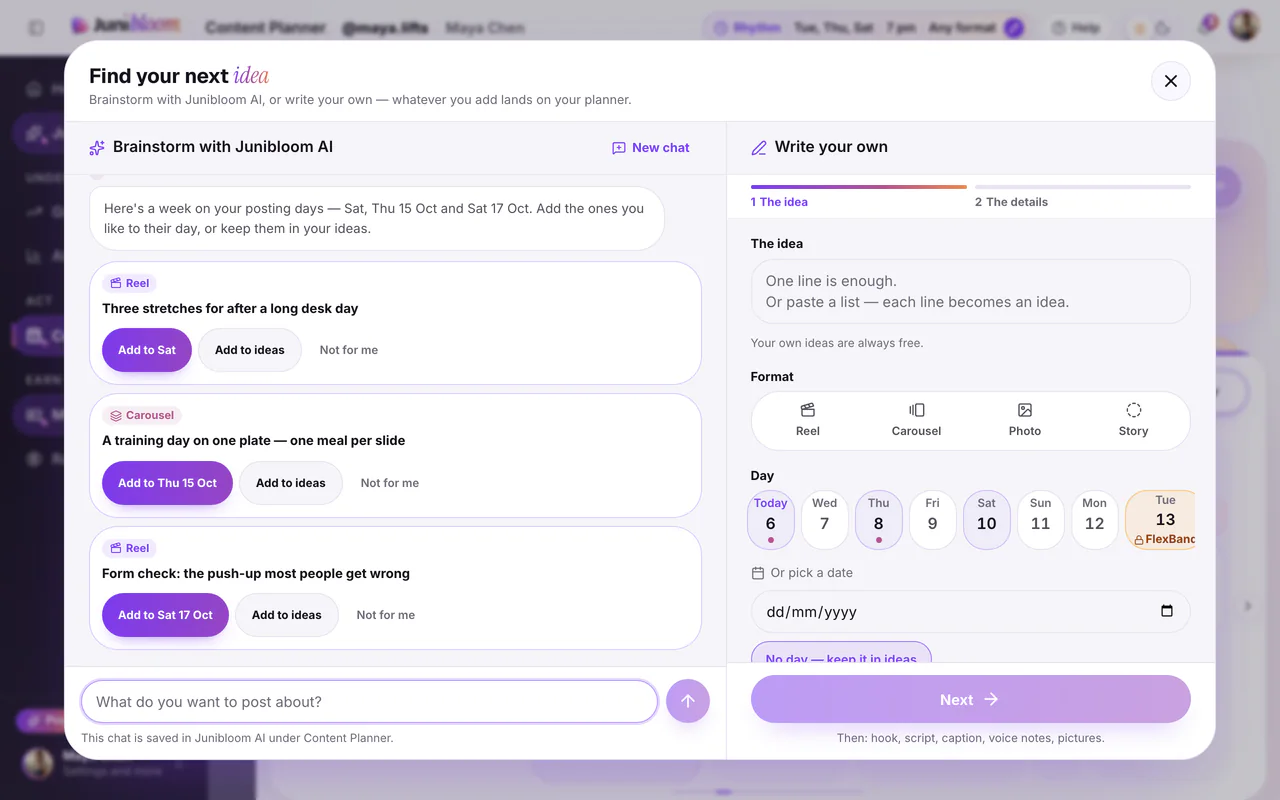Select the Story format option
This screenshot has height=800, width=1280.
[1134, 420]
